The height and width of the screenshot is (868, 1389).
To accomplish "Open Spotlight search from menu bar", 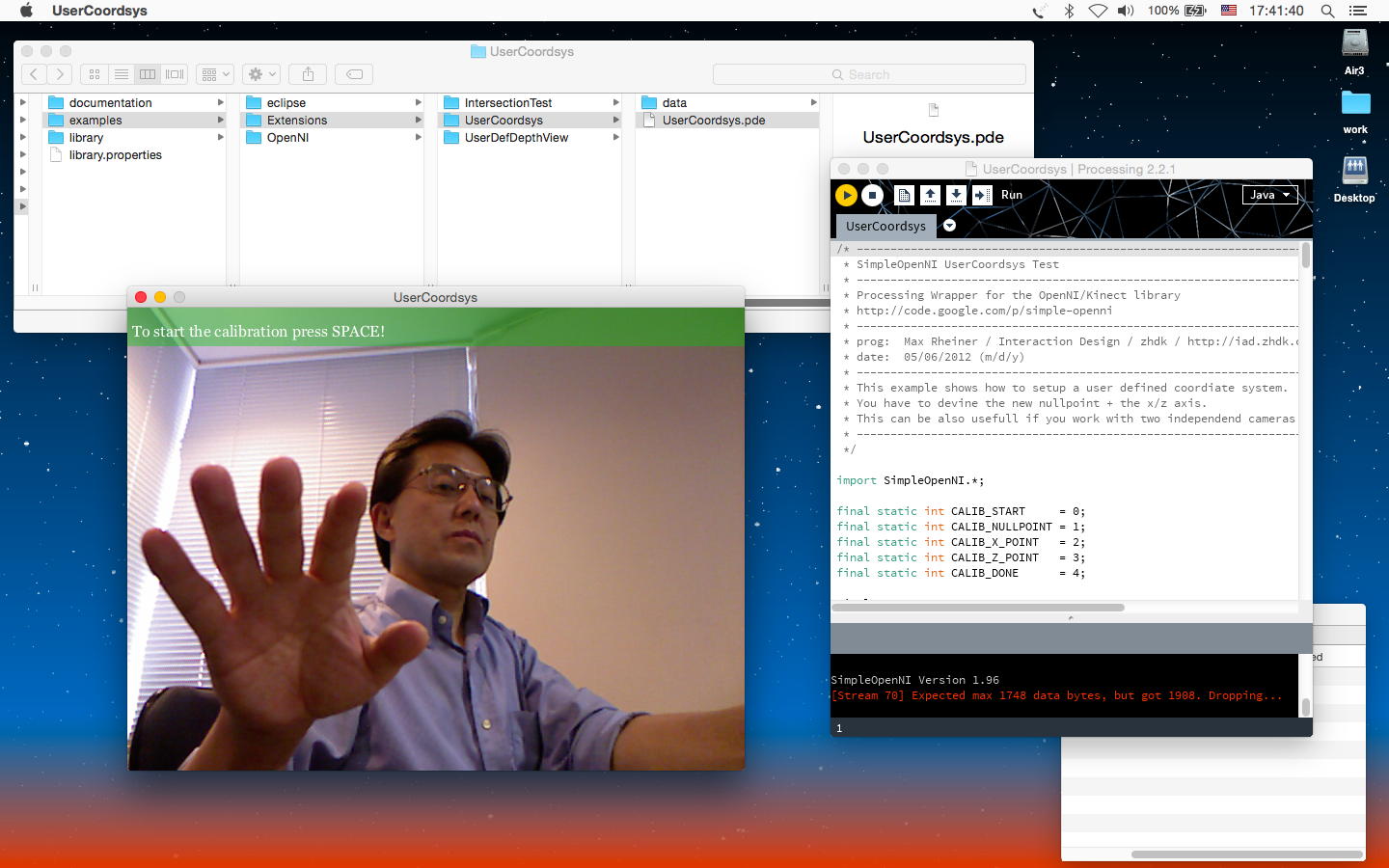I will 1327,11.
